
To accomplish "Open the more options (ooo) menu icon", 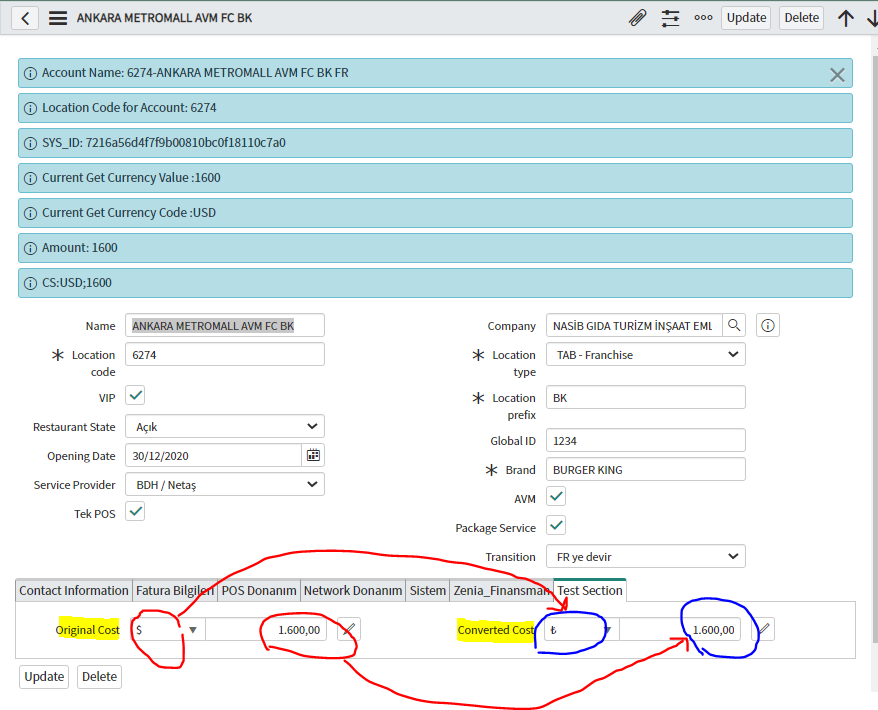I will pos(703,17).
